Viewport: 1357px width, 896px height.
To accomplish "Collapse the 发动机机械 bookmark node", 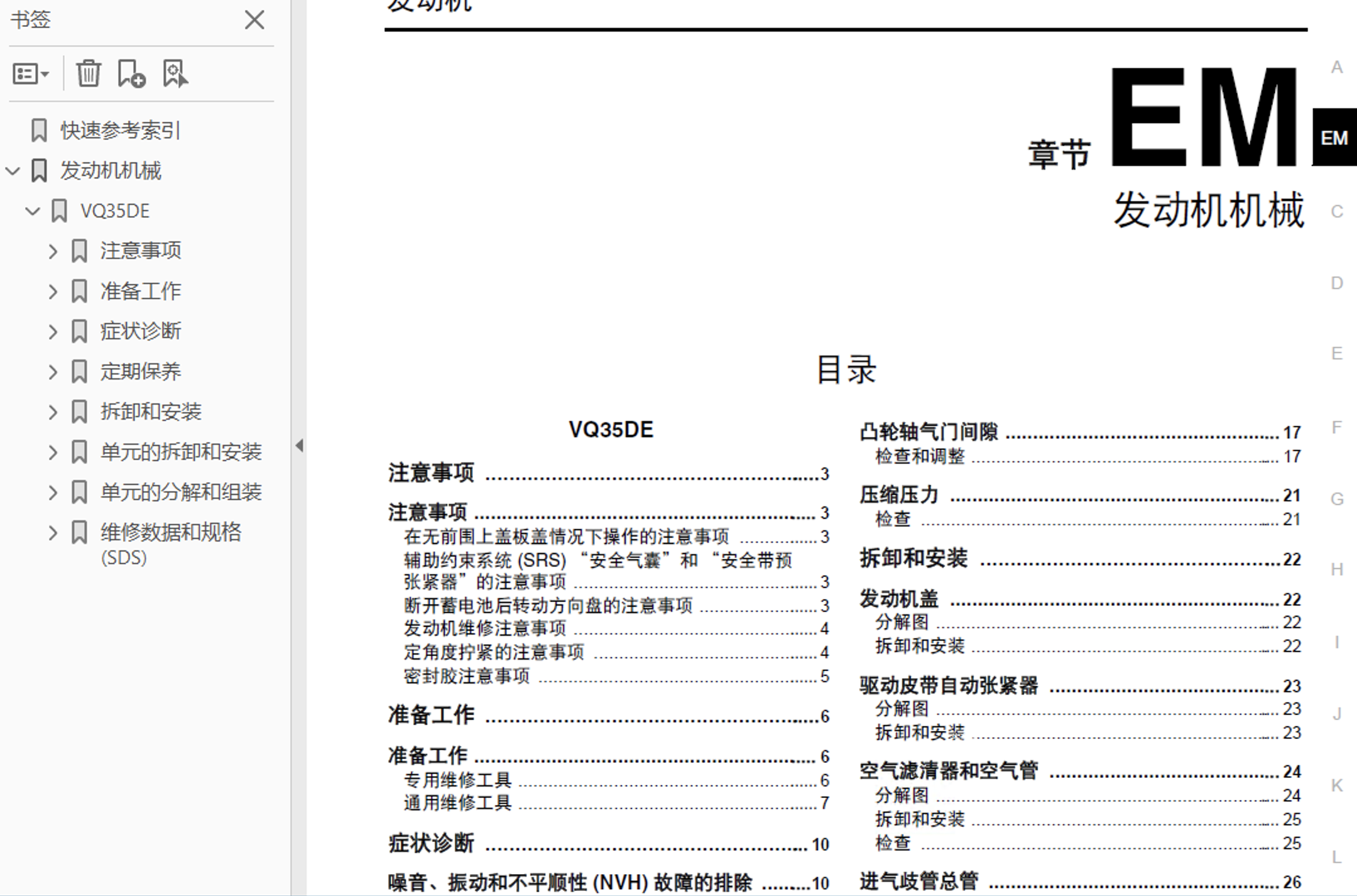I will (13, 171).
